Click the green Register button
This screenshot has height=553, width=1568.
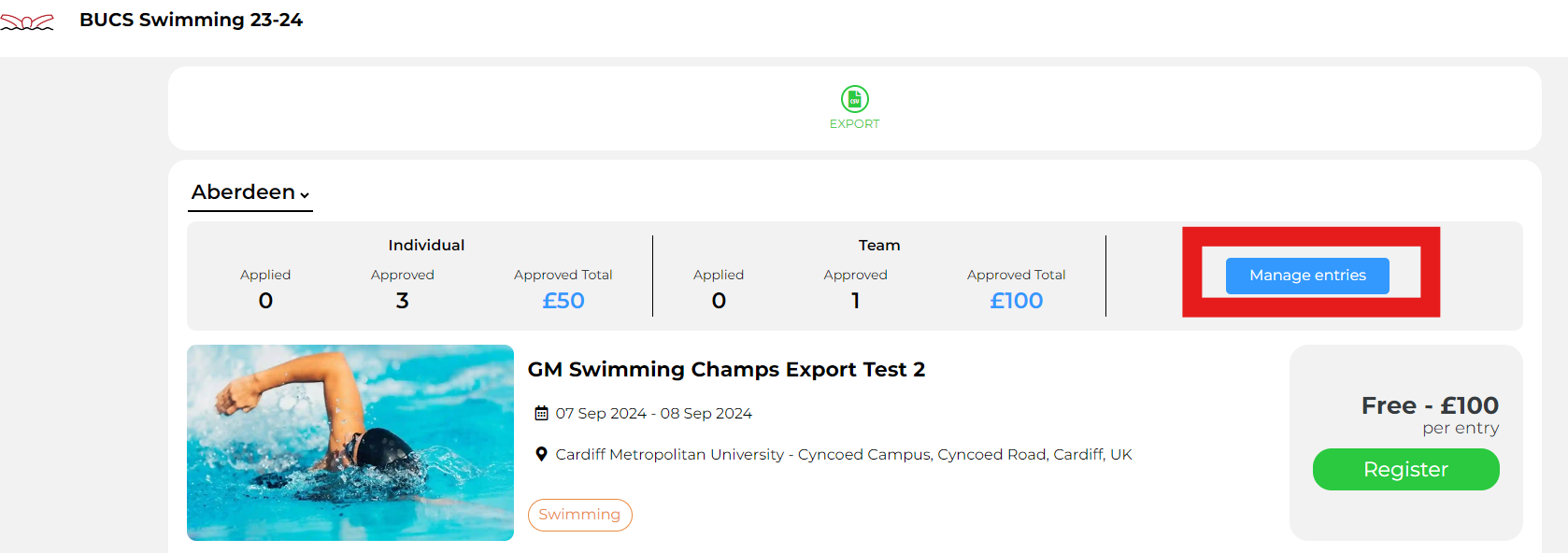(x=1405, y=469)
